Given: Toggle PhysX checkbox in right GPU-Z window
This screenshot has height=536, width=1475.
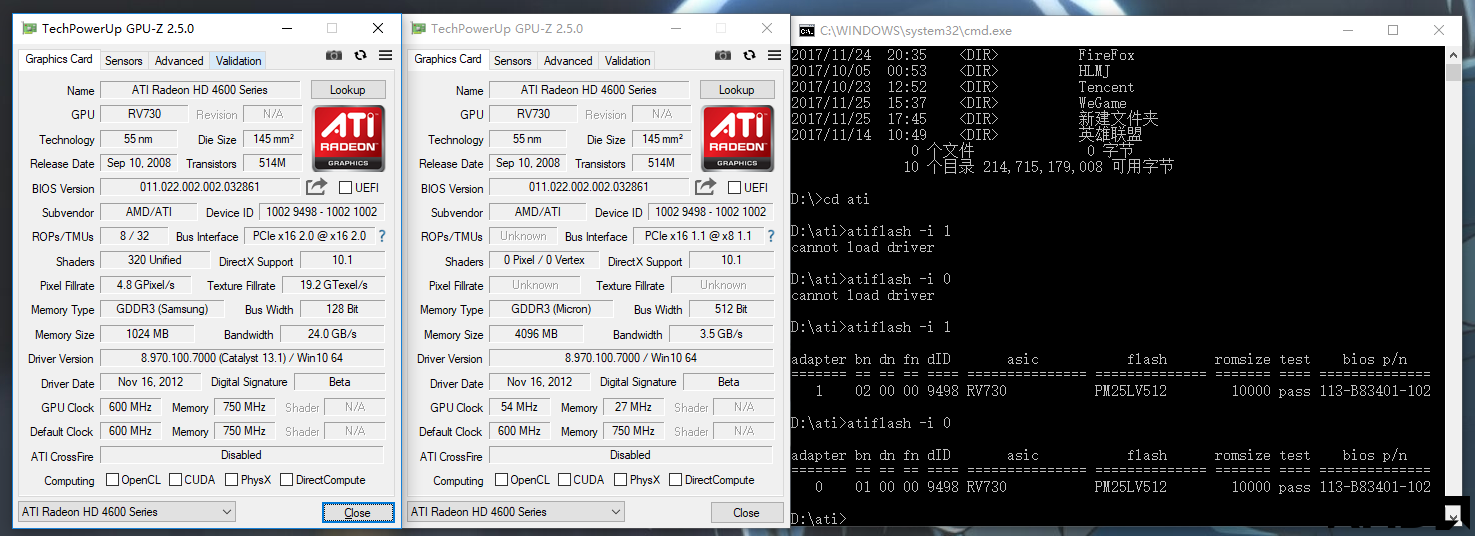Looking at the screenshot, I should [620, 480].
